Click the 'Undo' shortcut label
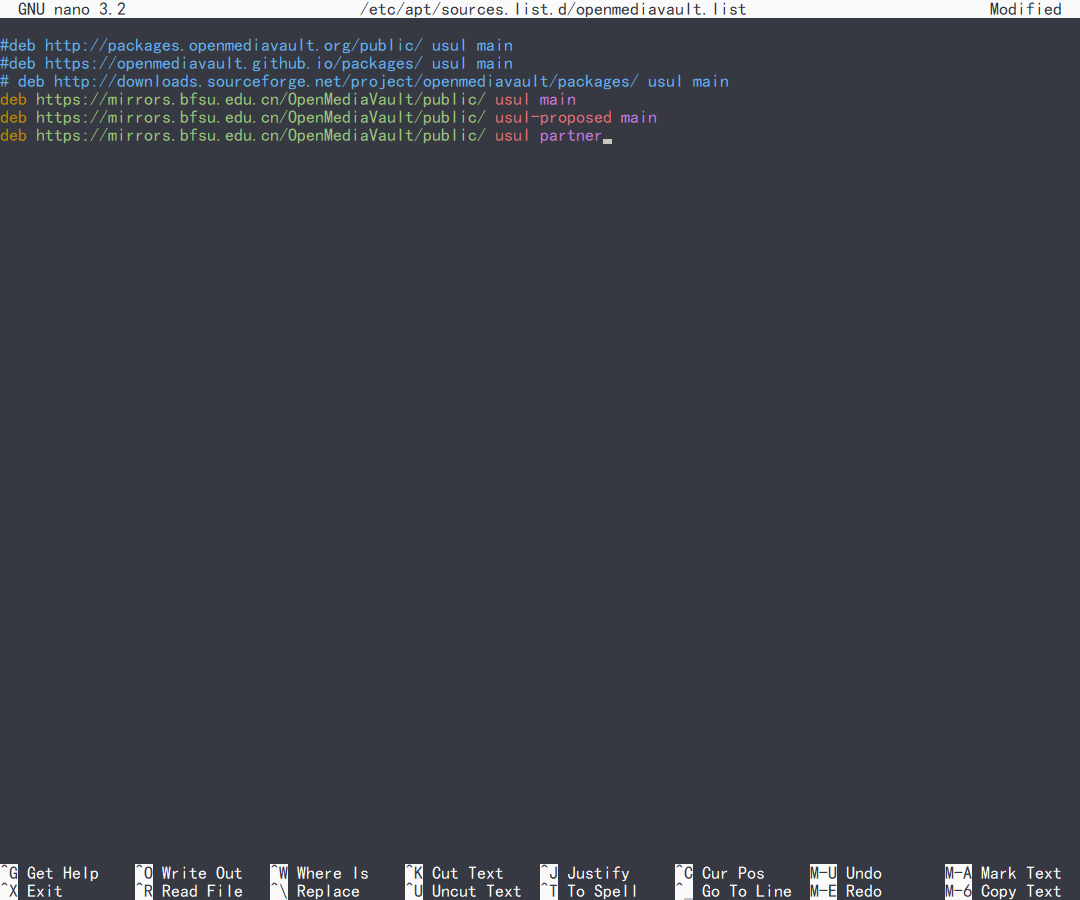The height and width of the screenshot is (900, 1080). point(864,873)
